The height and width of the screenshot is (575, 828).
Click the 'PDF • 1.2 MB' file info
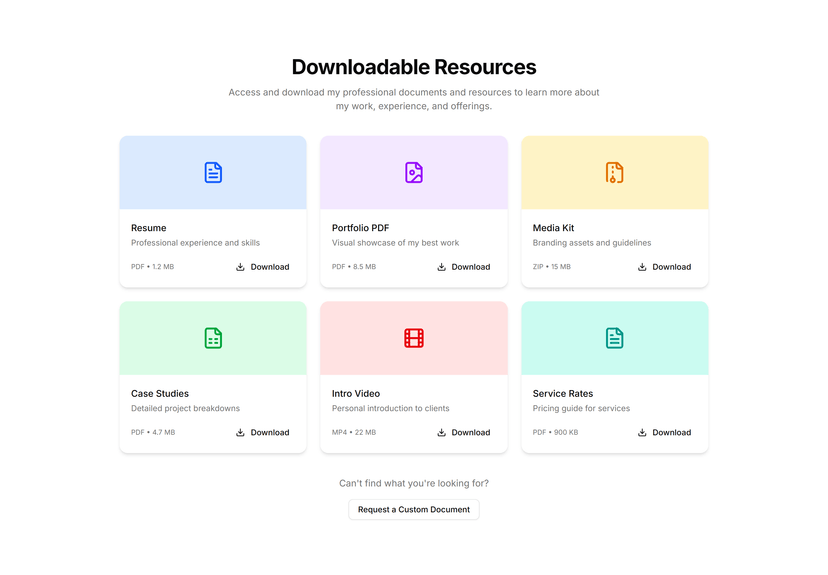pos(152,267)
